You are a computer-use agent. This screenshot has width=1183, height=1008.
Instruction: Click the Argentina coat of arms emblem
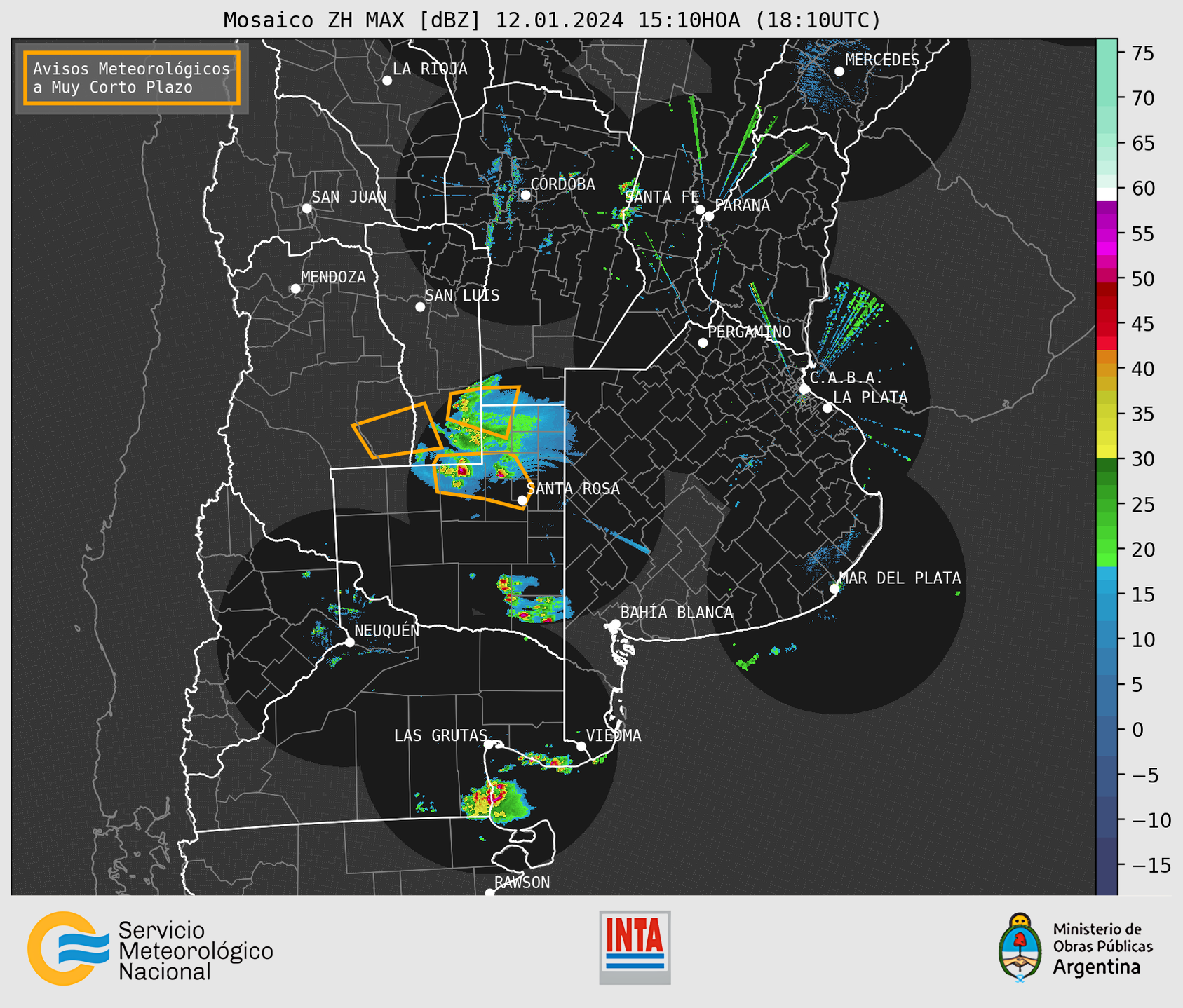click(x=1020, y=947)
